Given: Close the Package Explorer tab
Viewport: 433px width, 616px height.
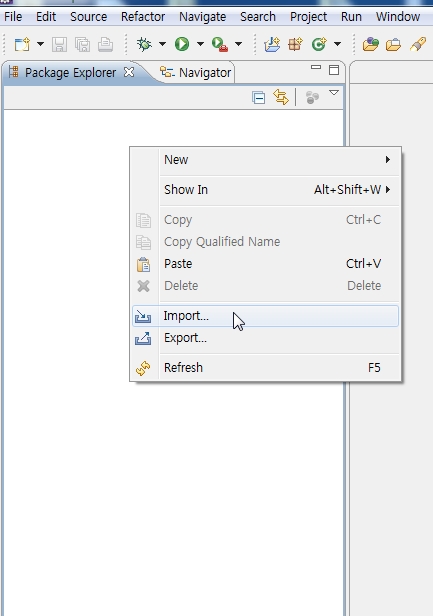Looking at the screenshot, I should (128, 72).
